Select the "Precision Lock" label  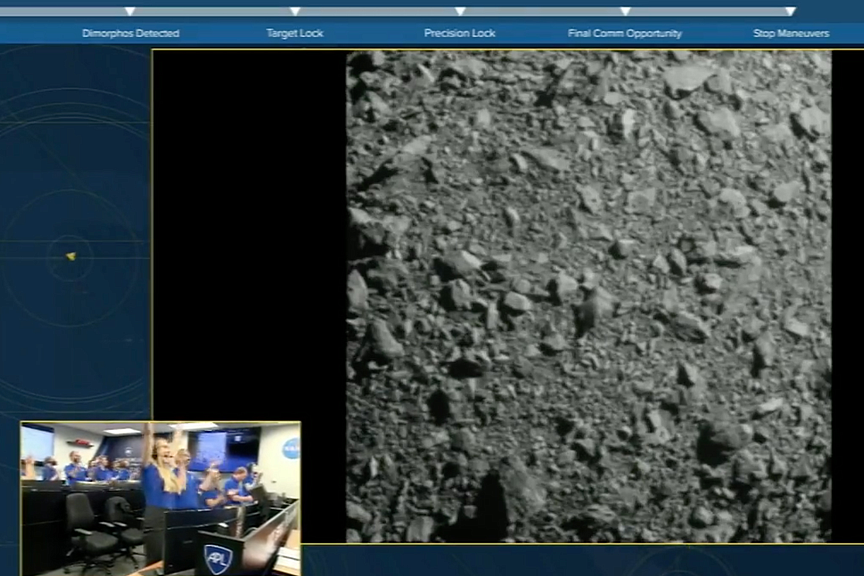tap(460, 33)
